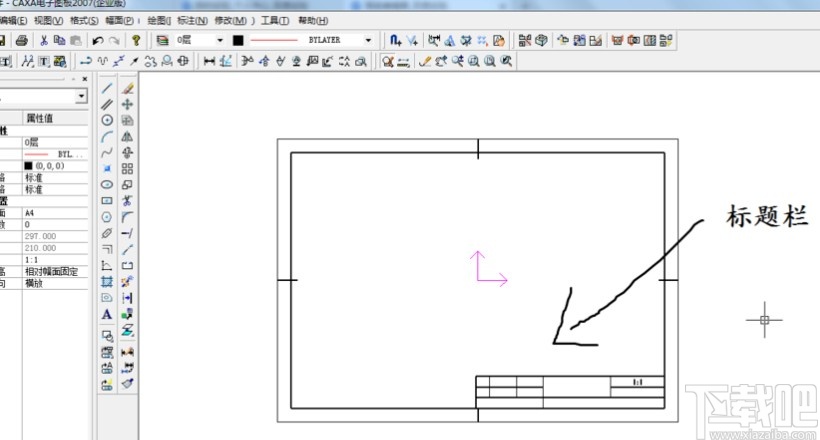Select the Move (four-arrow) tool

coord(127,104)
